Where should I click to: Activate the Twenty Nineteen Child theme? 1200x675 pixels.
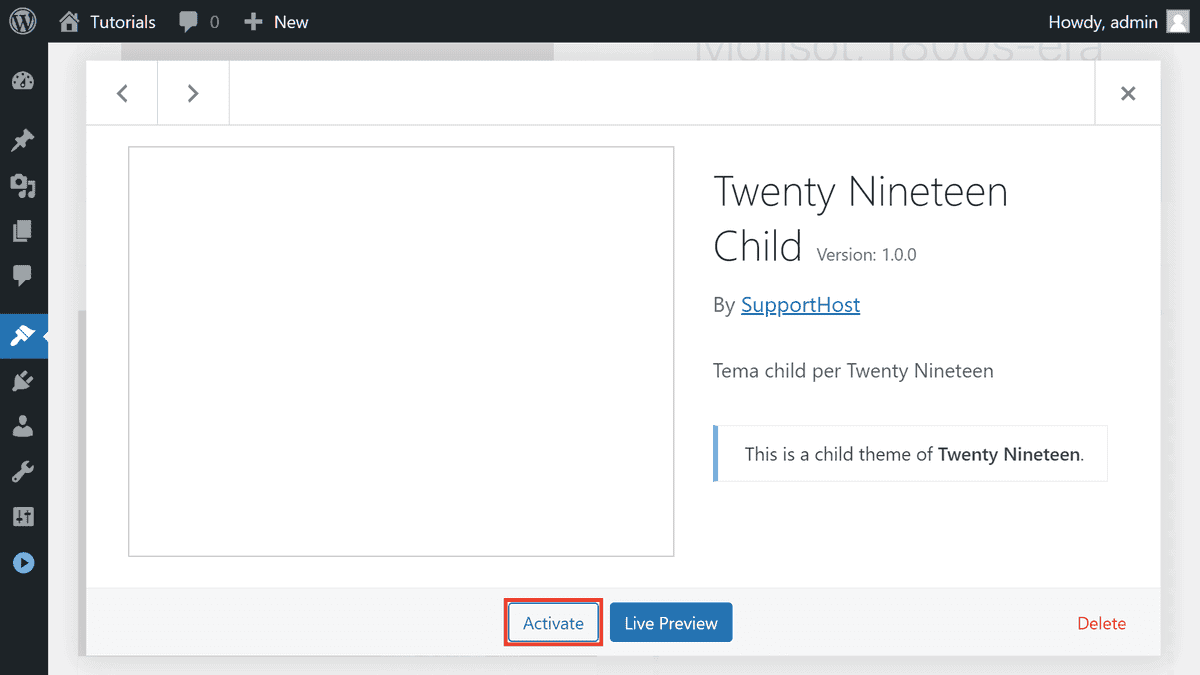click(x=553, y=623)
